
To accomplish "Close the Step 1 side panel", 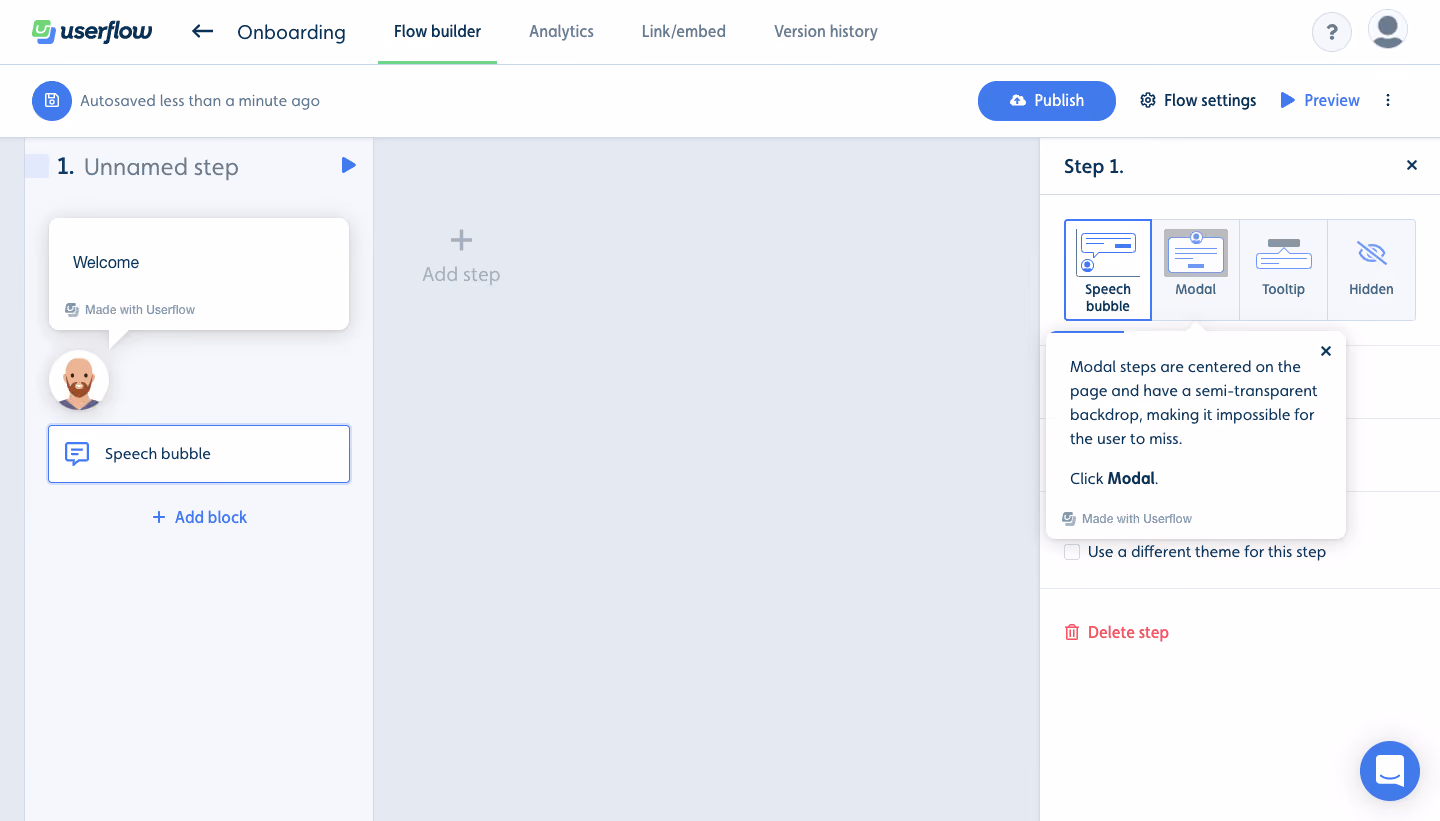I will coord(1412,165).
